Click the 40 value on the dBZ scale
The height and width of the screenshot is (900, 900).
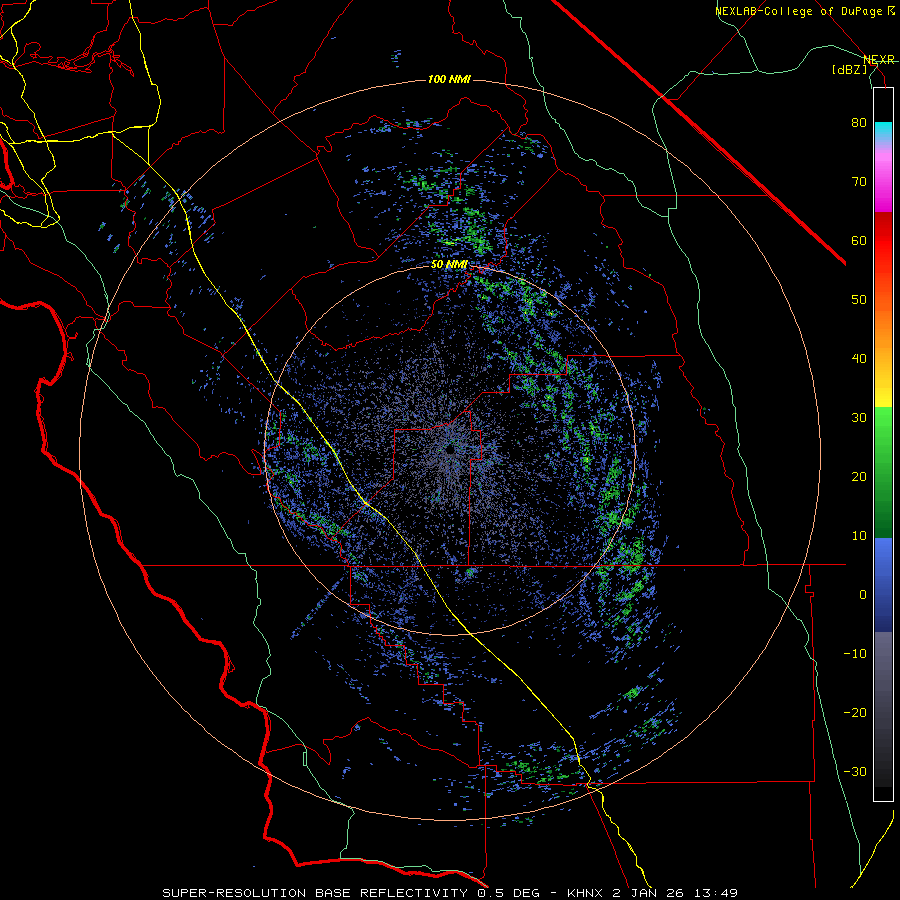(859, 359)
